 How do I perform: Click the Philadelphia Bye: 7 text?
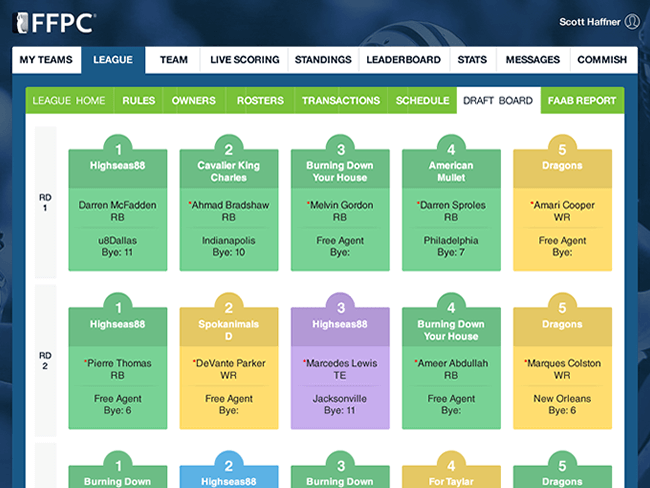451,246
